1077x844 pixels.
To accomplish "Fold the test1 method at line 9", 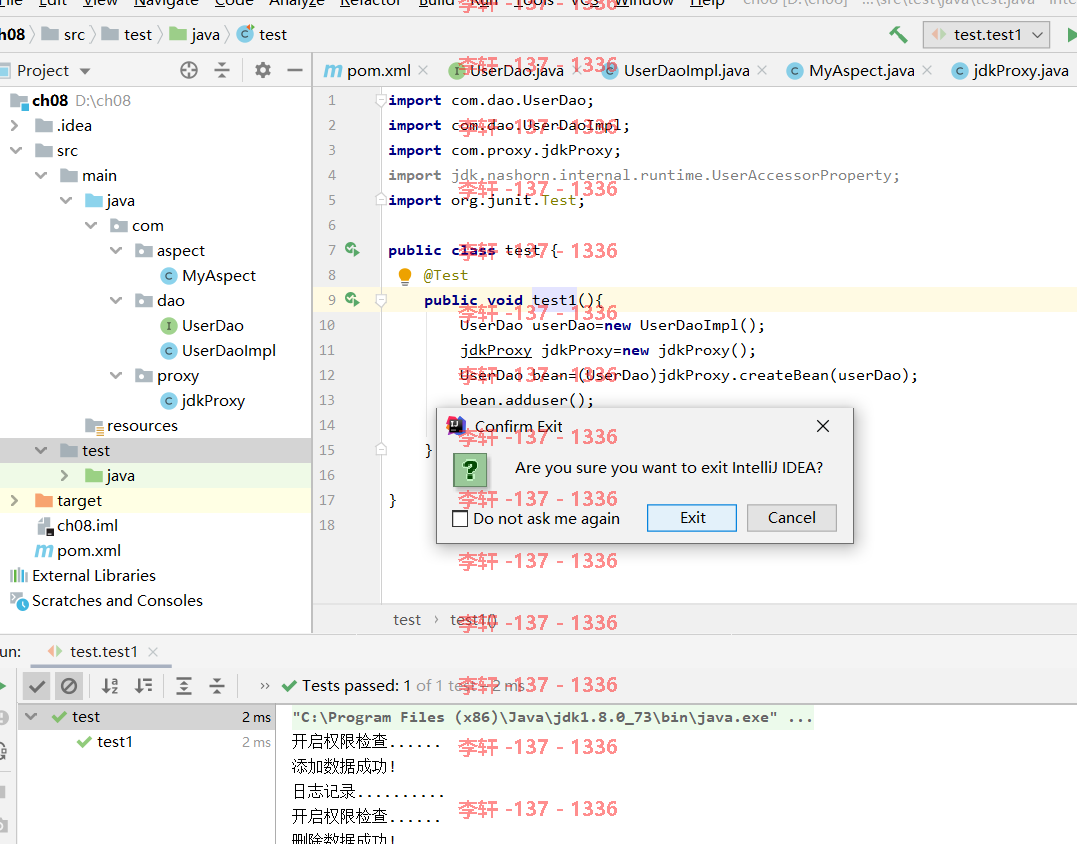I will (381, 300).
